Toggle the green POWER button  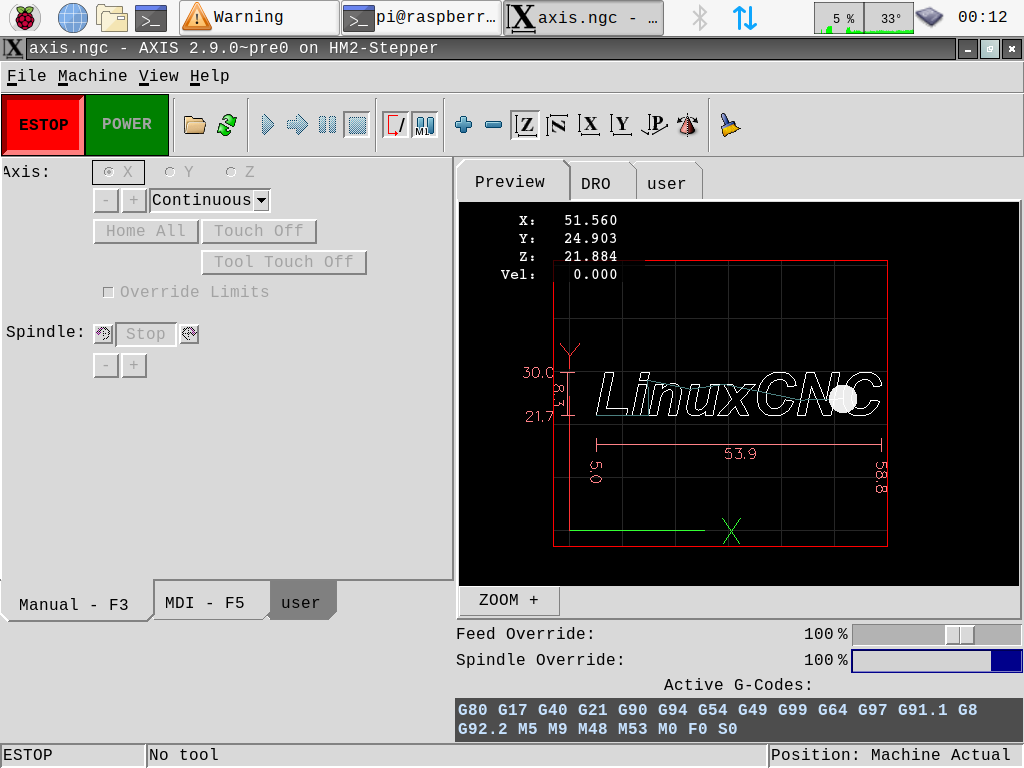point(127,125)
